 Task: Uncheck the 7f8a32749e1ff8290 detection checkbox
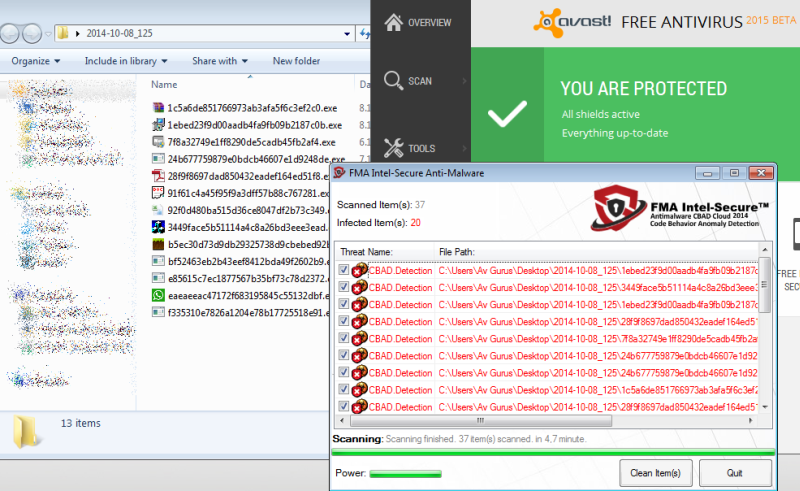point(343,338)
